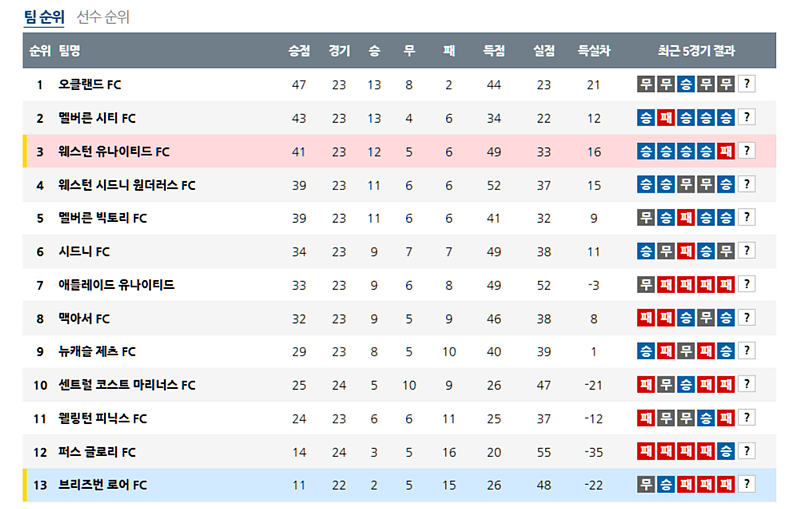Click the ? icon in 맥아서 FC row
The width and height of the screenshot is (800, 509).
click(746, 318)
